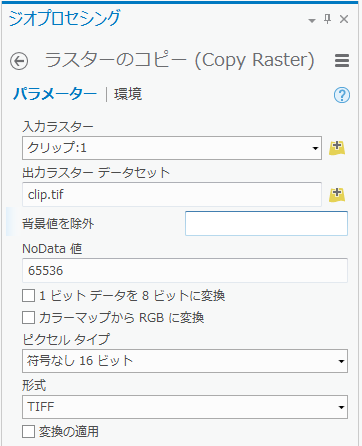362x446 pixels.
Task: Enable カラーマップから RGB に変換 checkbox
Action: (29, 318)
